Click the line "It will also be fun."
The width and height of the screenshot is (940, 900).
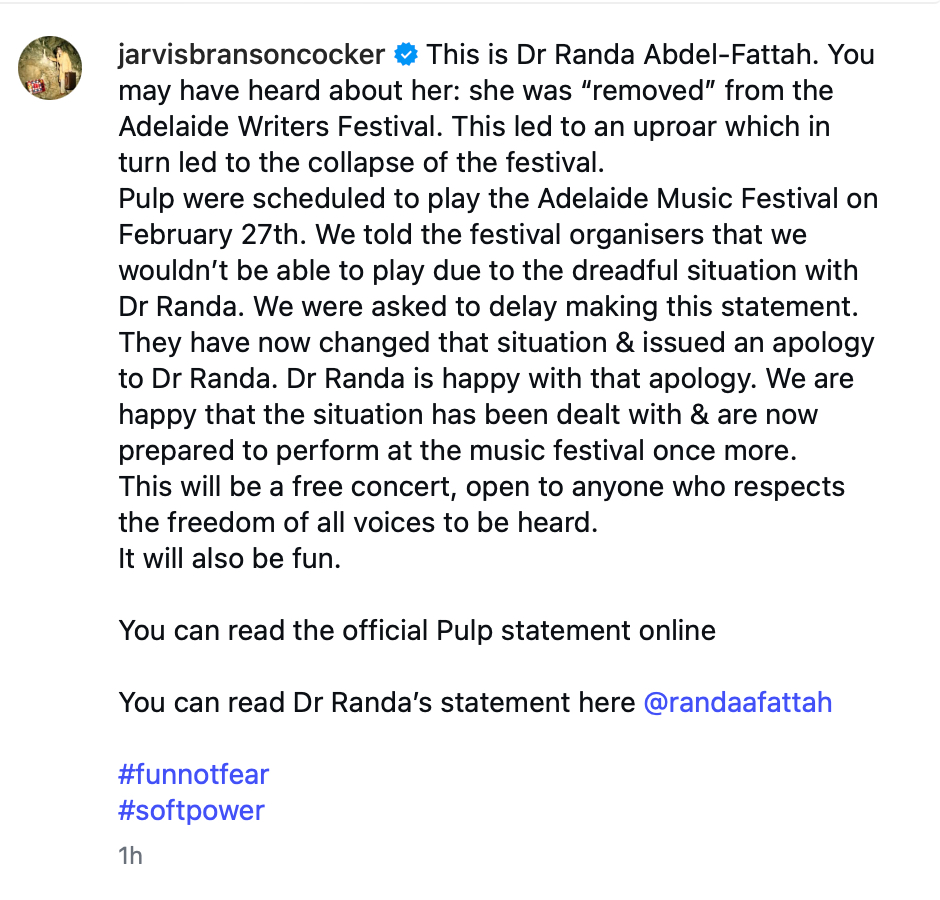pos(230,558)
